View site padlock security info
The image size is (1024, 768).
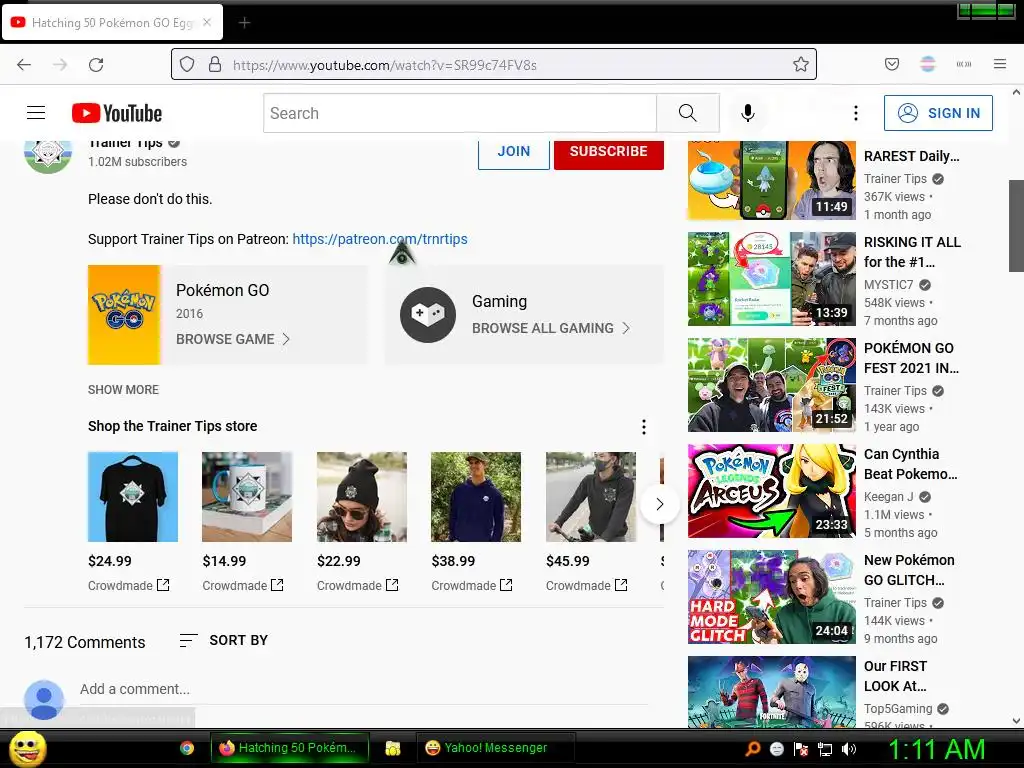point(215,64)
